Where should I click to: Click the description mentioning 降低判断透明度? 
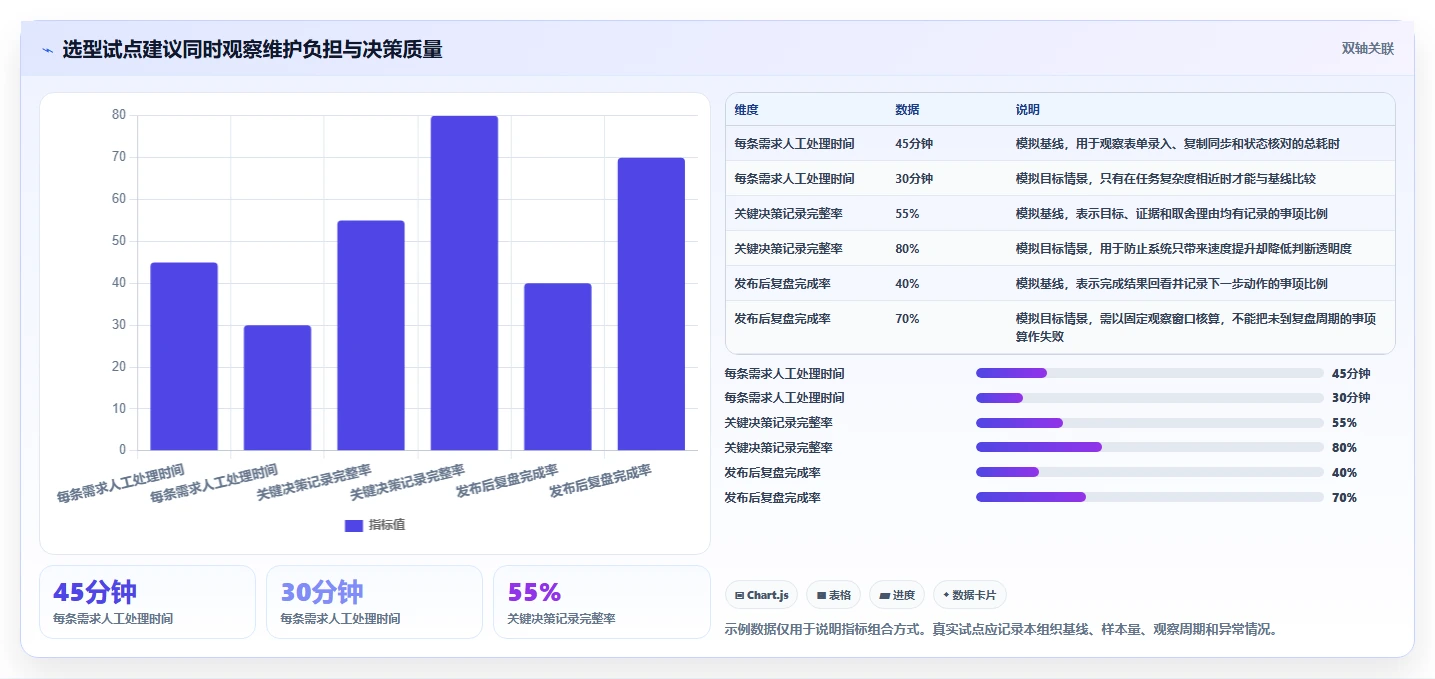point(1183,249)
